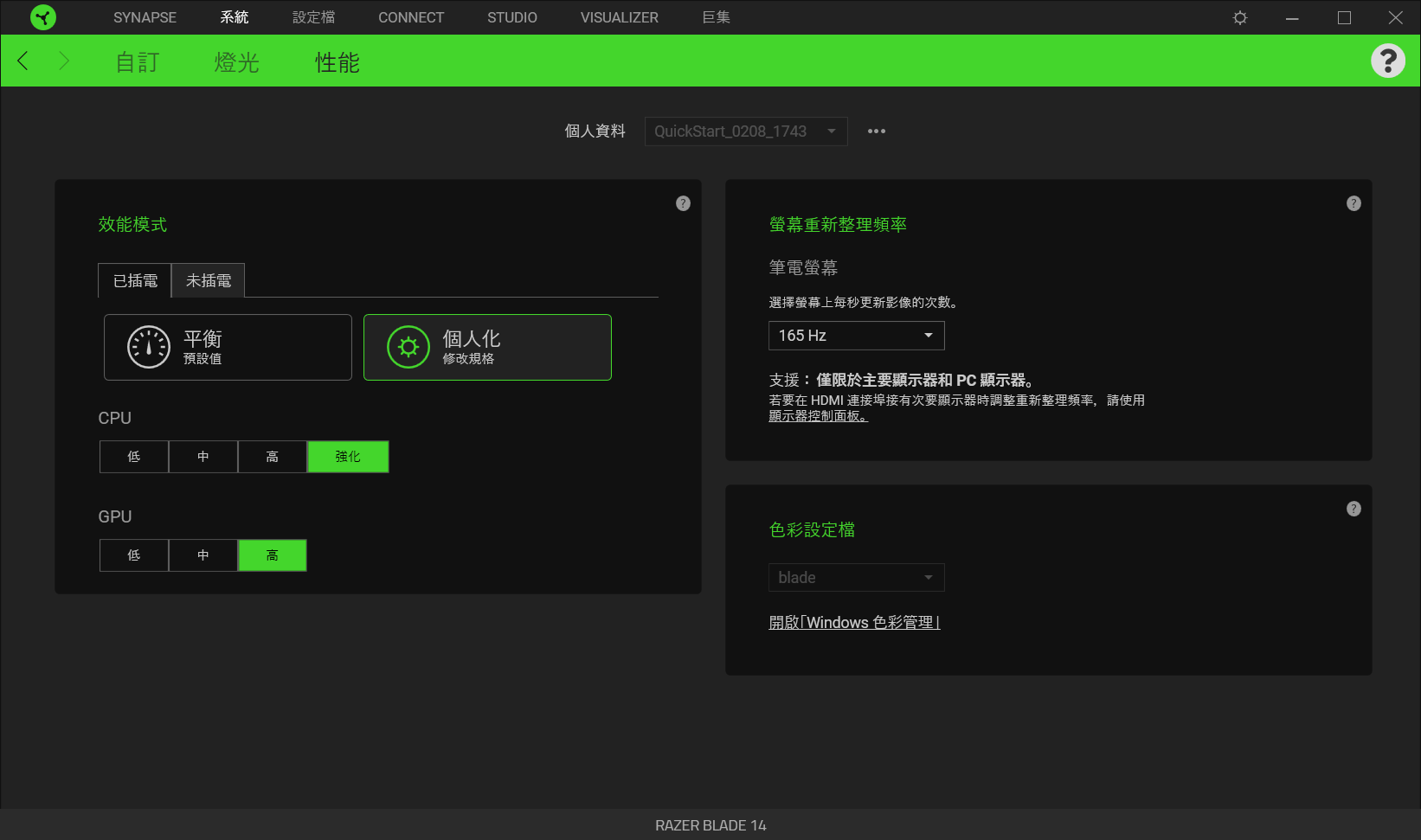Go back using the left arrow
The image size is (1421, 840).
pos(23,61)
